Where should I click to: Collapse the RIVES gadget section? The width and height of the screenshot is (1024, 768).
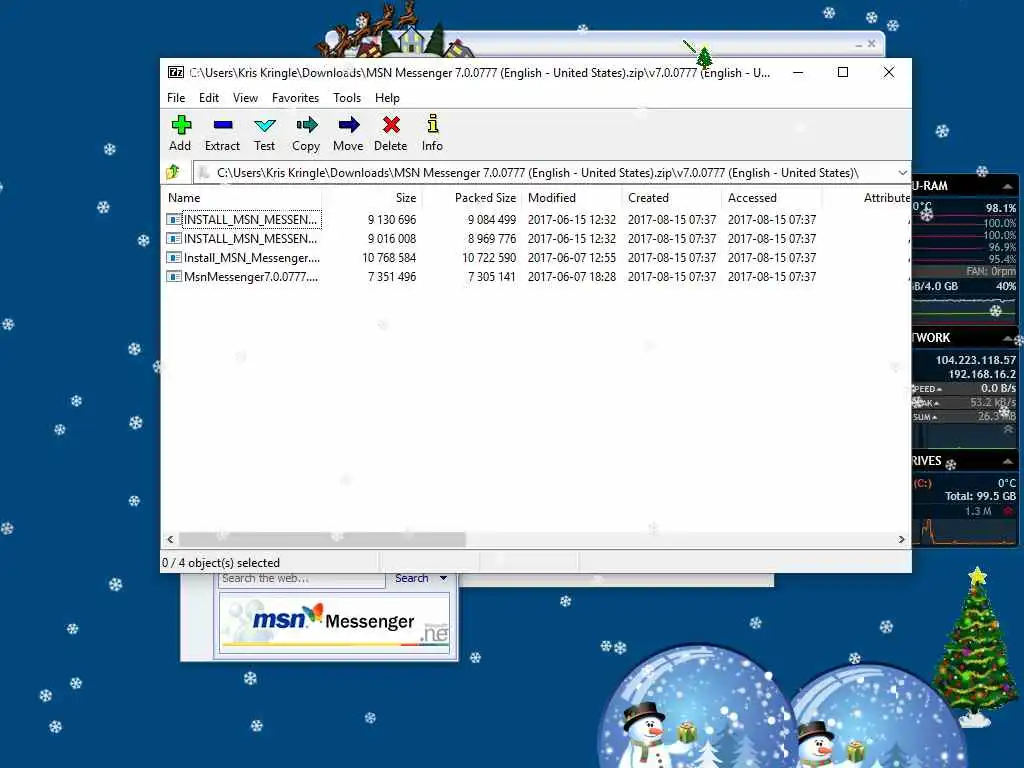click(x=1007, y=461)
